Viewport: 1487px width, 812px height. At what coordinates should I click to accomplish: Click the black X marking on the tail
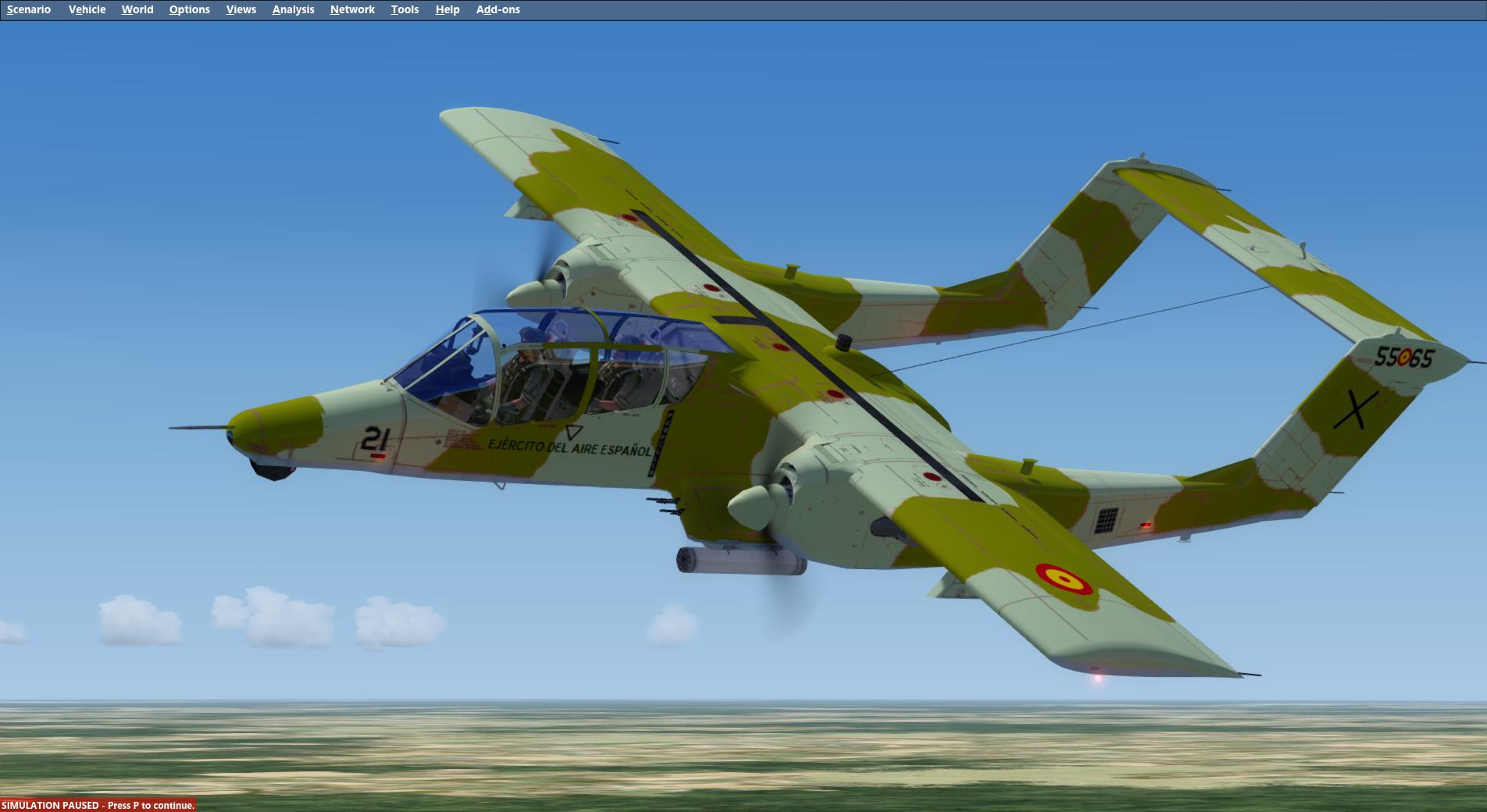[x=1355, y=410]
